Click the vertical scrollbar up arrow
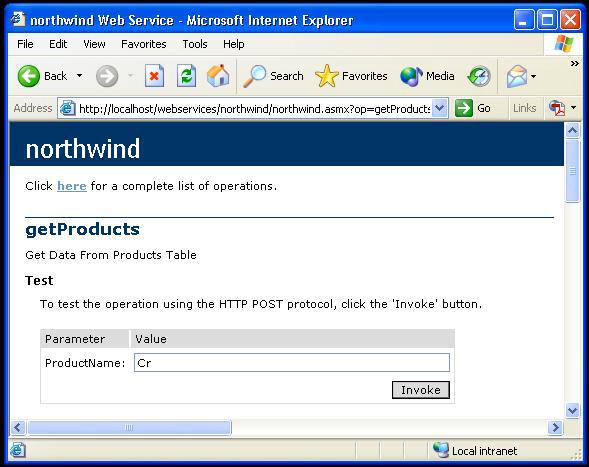Viewport: 589px width, 467px height. [x=572, y=130]
